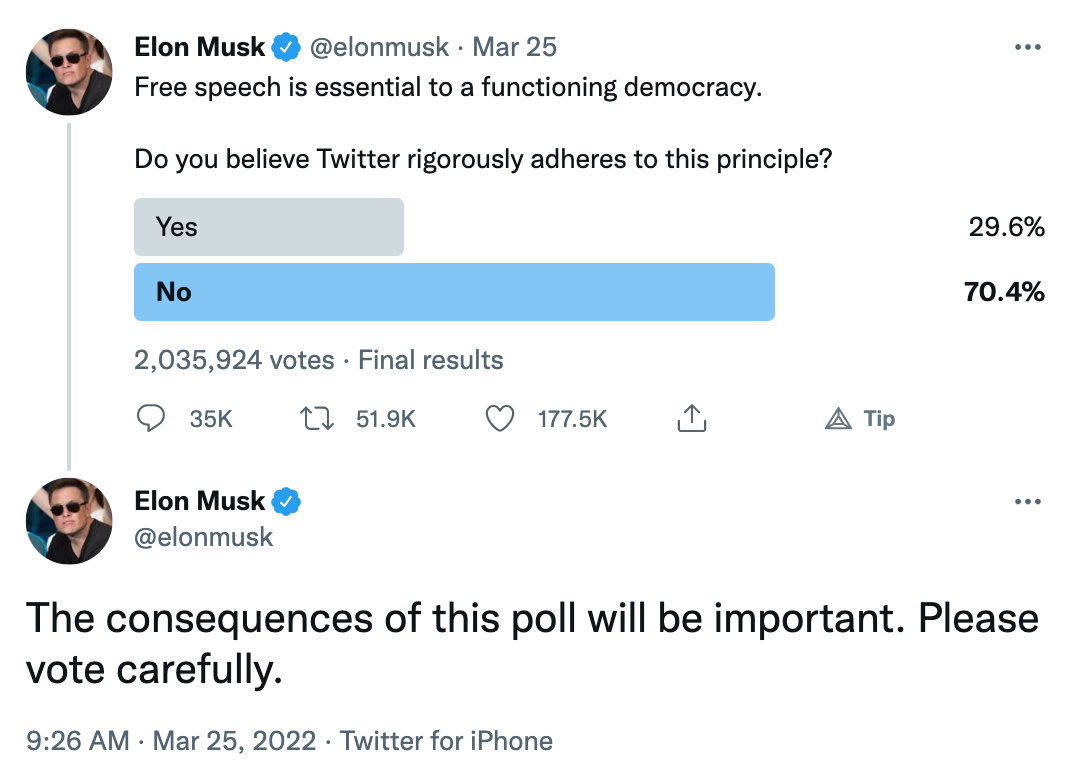This screenshot has height=778, width=1070.
Task: Click the "Twitter for iPhone" source link
Action: pyautogui.click(x=446, y=741)
